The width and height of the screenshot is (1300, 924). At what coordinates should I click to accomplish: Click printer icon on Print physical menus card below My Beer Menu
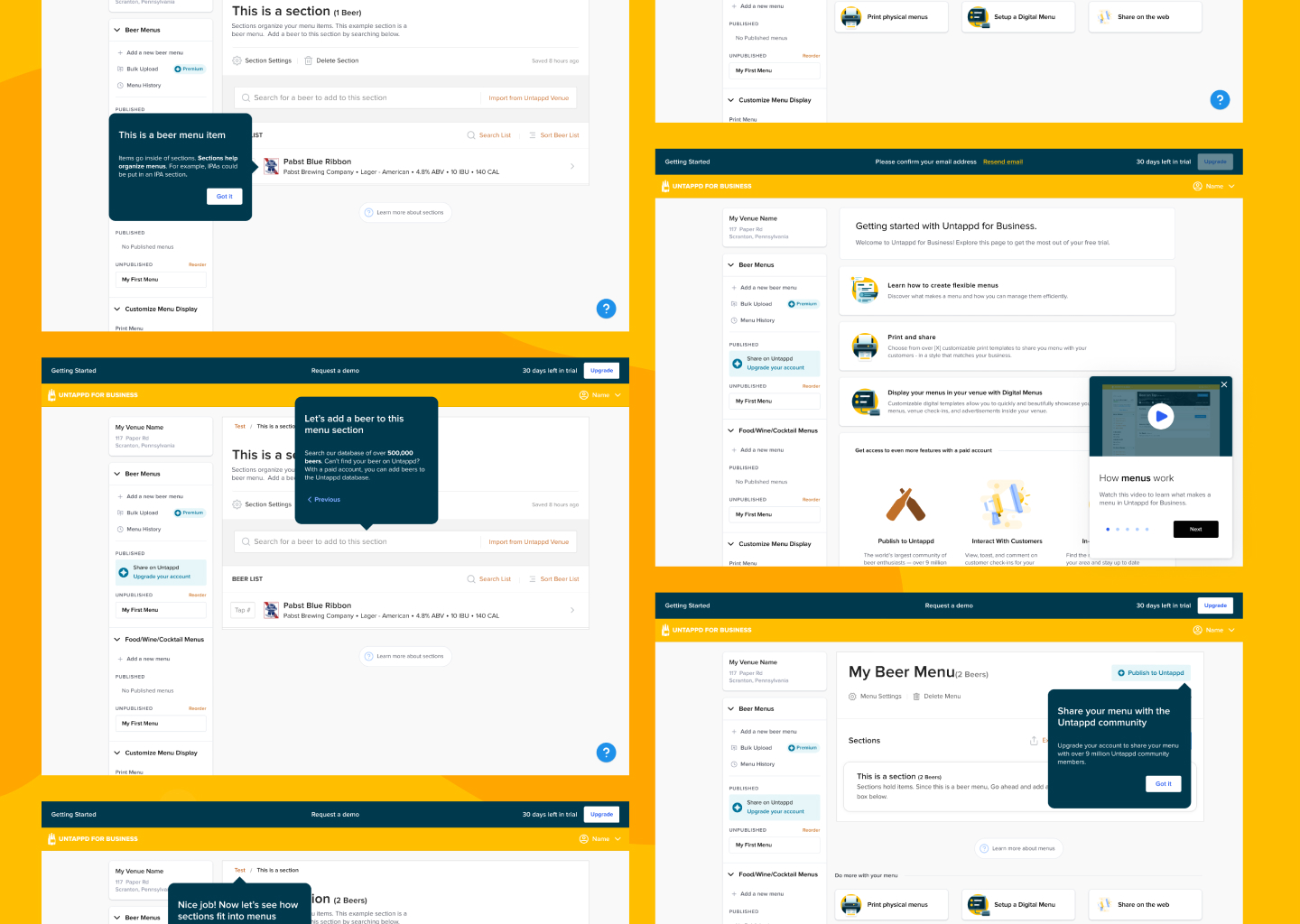pos(851,905)
